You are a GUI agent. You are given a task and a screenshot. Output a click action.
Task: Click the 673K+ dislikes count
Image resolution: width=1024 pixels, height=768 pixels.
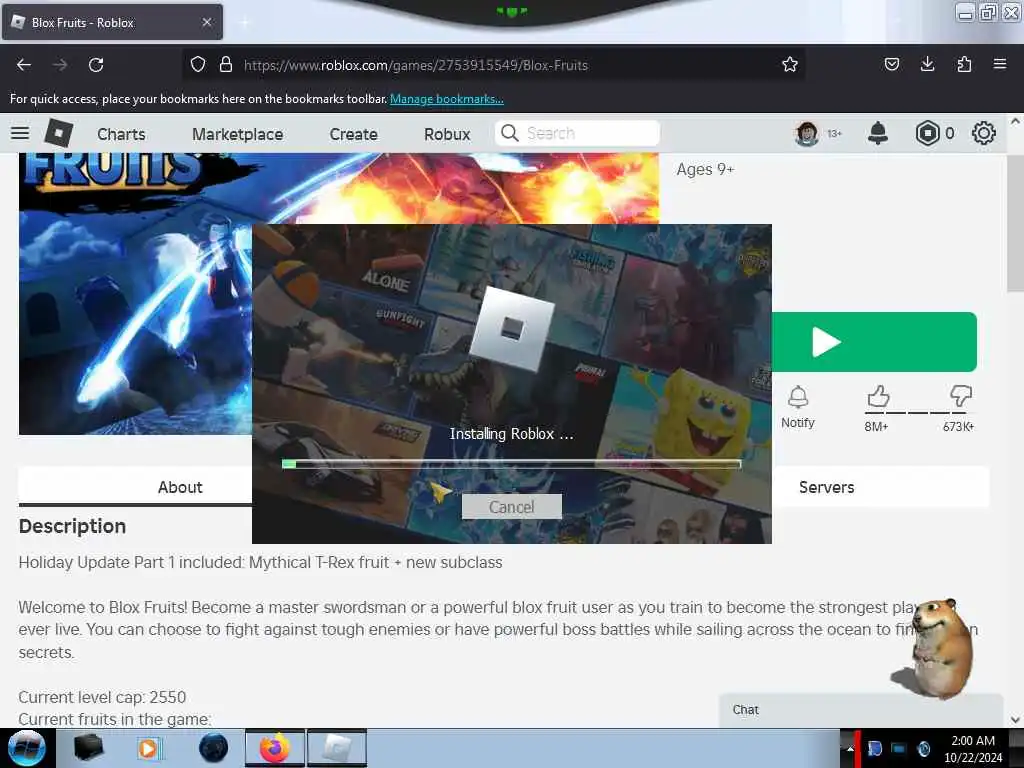tap(958, 426)
